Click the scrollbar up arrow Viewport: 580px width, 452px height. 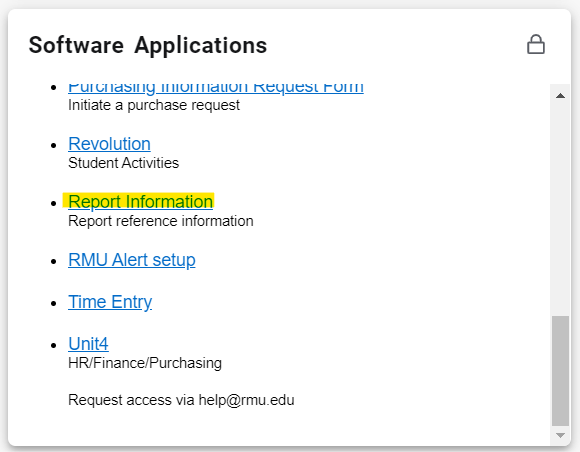pos(560,96)
